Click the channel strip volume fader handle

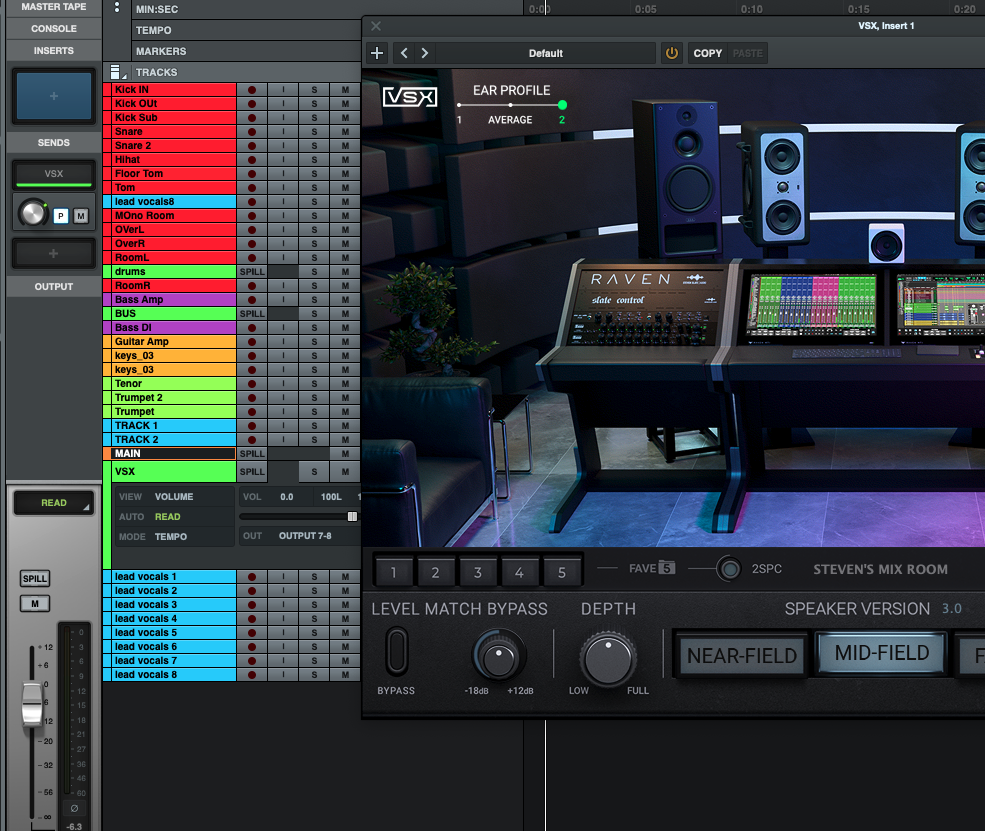(x=32, y=705)
